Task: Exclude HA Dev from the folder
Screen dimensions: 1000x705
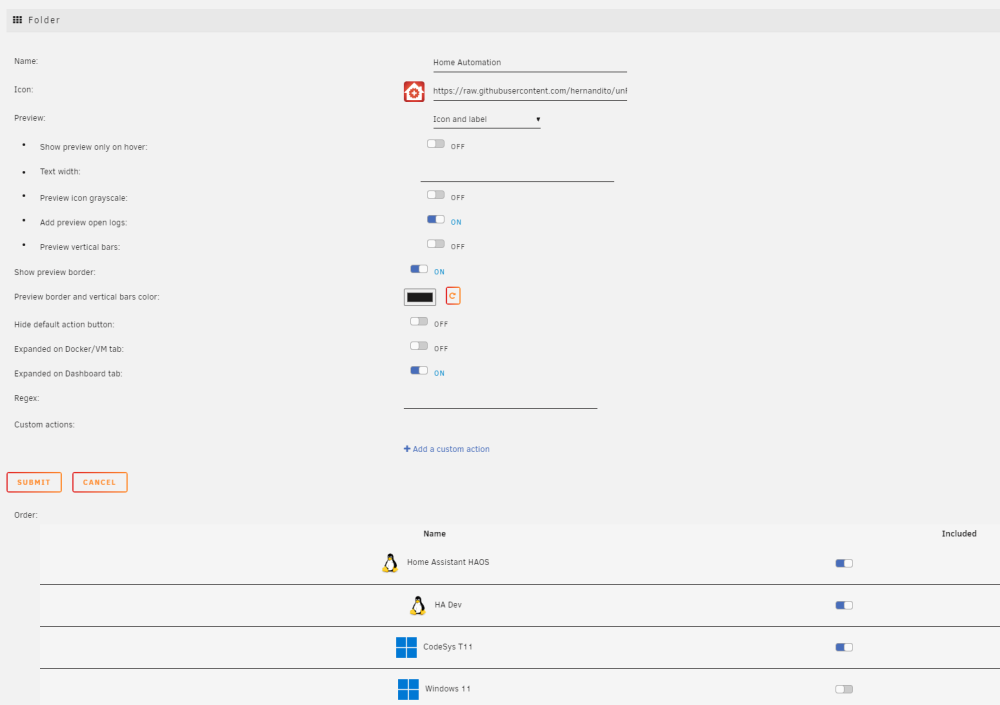Action: (844, 605)
